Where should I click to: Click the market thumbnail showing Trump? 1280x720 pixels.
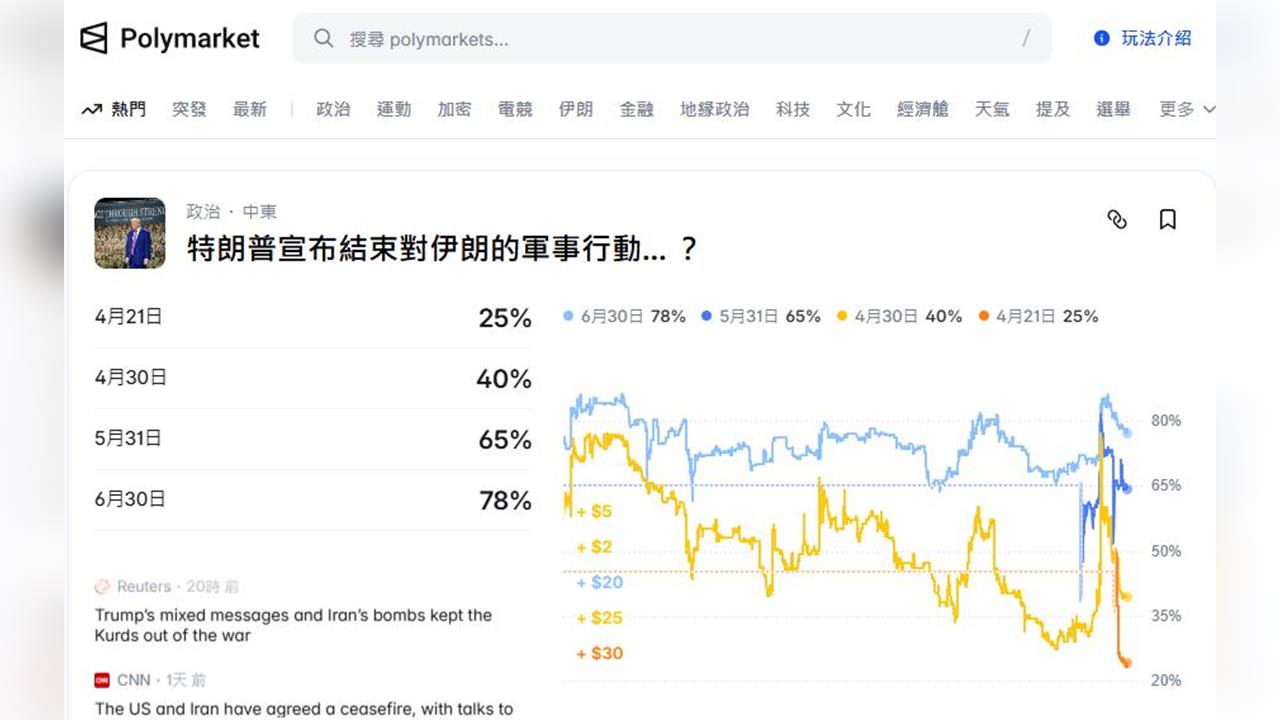pyautogui.click(x=130, y=233)
